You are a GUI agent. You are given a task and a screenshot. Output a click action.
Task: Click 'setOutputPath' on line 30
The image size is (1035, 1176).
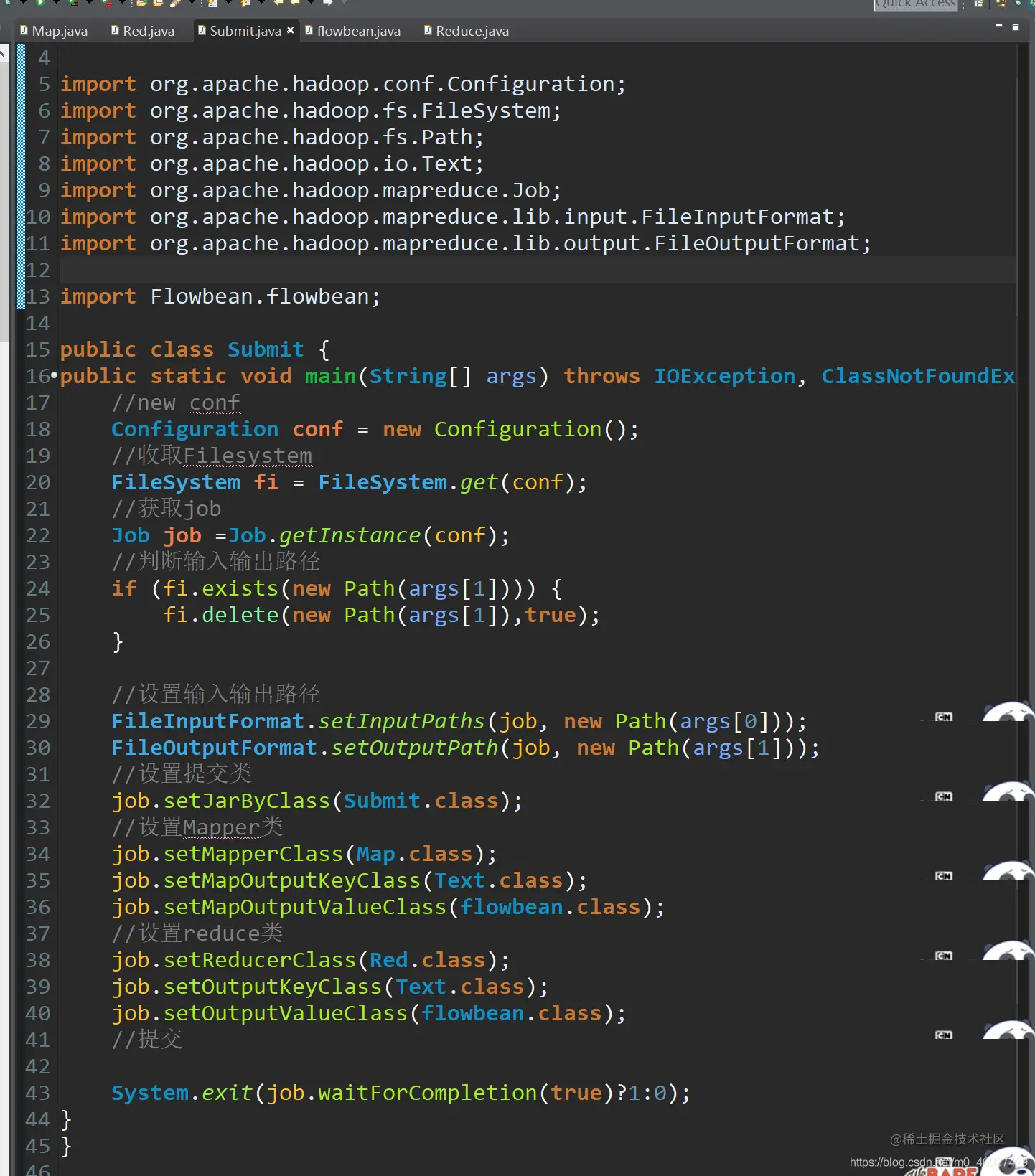tap(414, 748)
